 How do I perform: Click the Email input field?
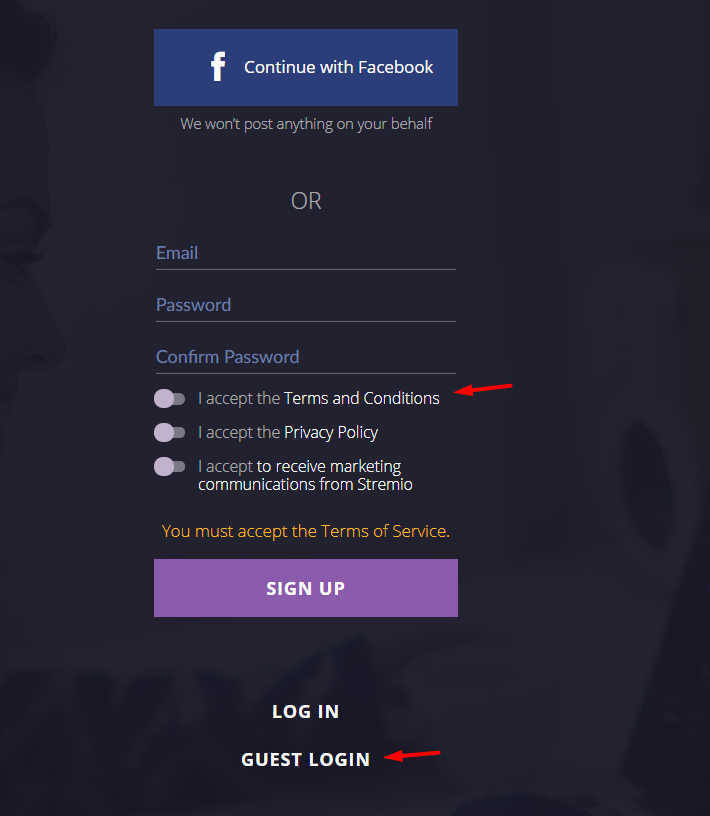305,253
